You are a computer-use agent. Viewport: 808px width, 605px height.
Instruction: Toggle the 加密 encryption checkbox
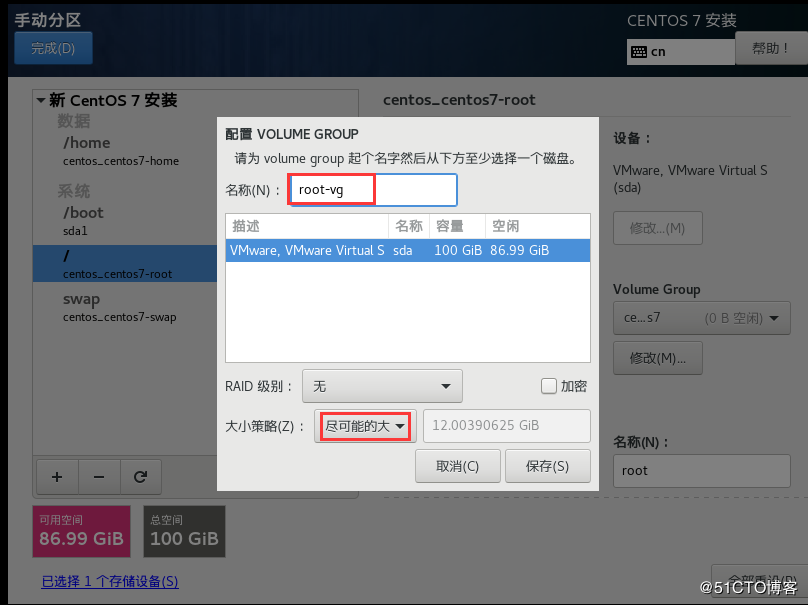pos(549,386)
